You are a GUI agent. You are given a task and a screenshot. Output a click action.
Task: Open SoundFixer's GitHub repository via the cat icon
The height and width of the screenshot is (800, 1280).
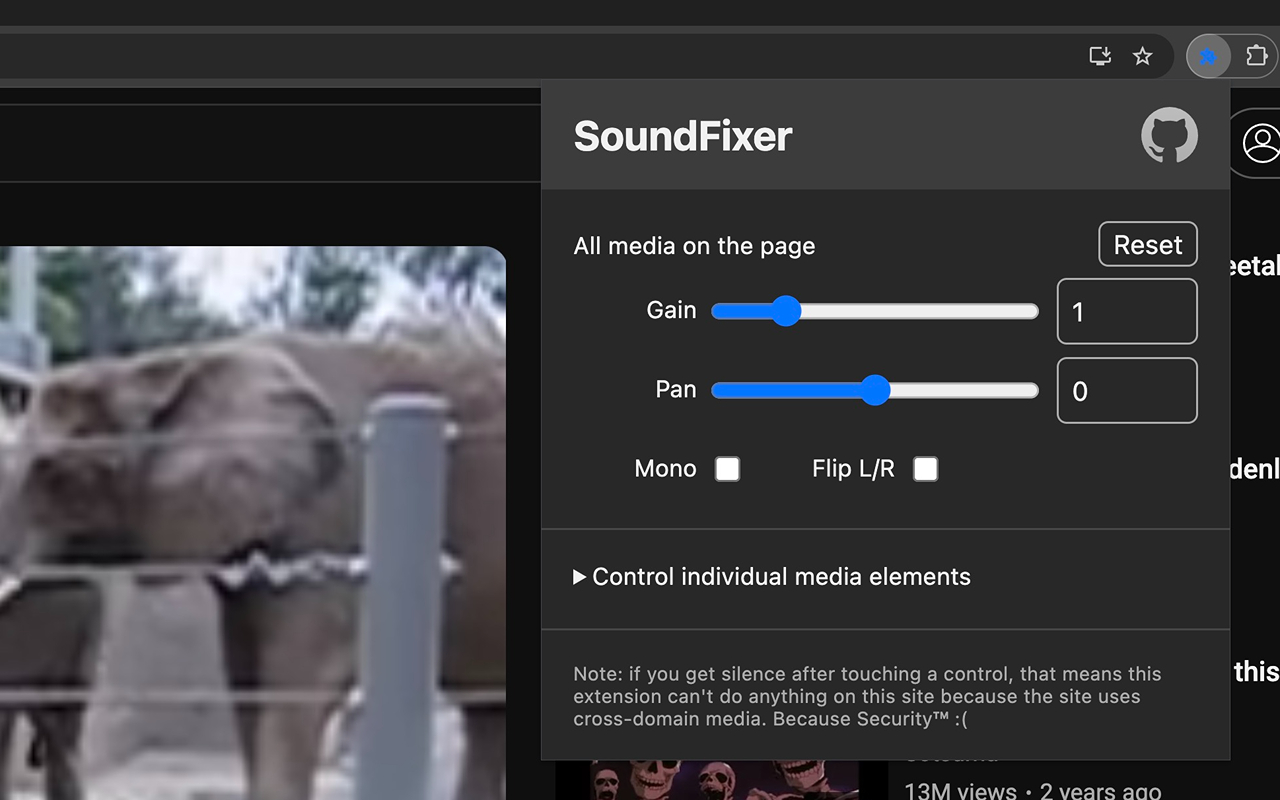point(1169,135)
